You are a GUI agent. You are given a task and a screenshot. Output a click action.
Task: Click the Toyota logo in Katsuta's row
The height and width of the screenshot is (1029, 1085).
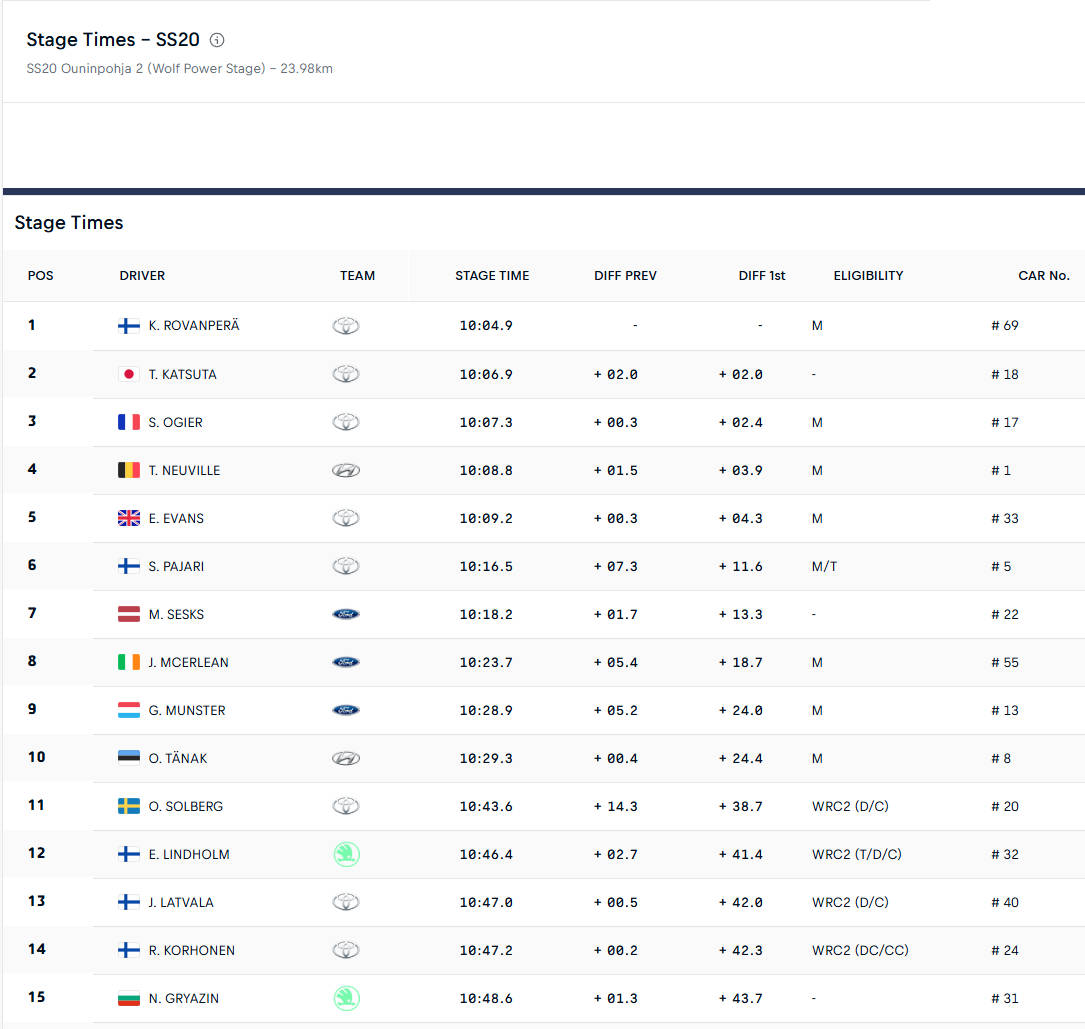(346, 374)
